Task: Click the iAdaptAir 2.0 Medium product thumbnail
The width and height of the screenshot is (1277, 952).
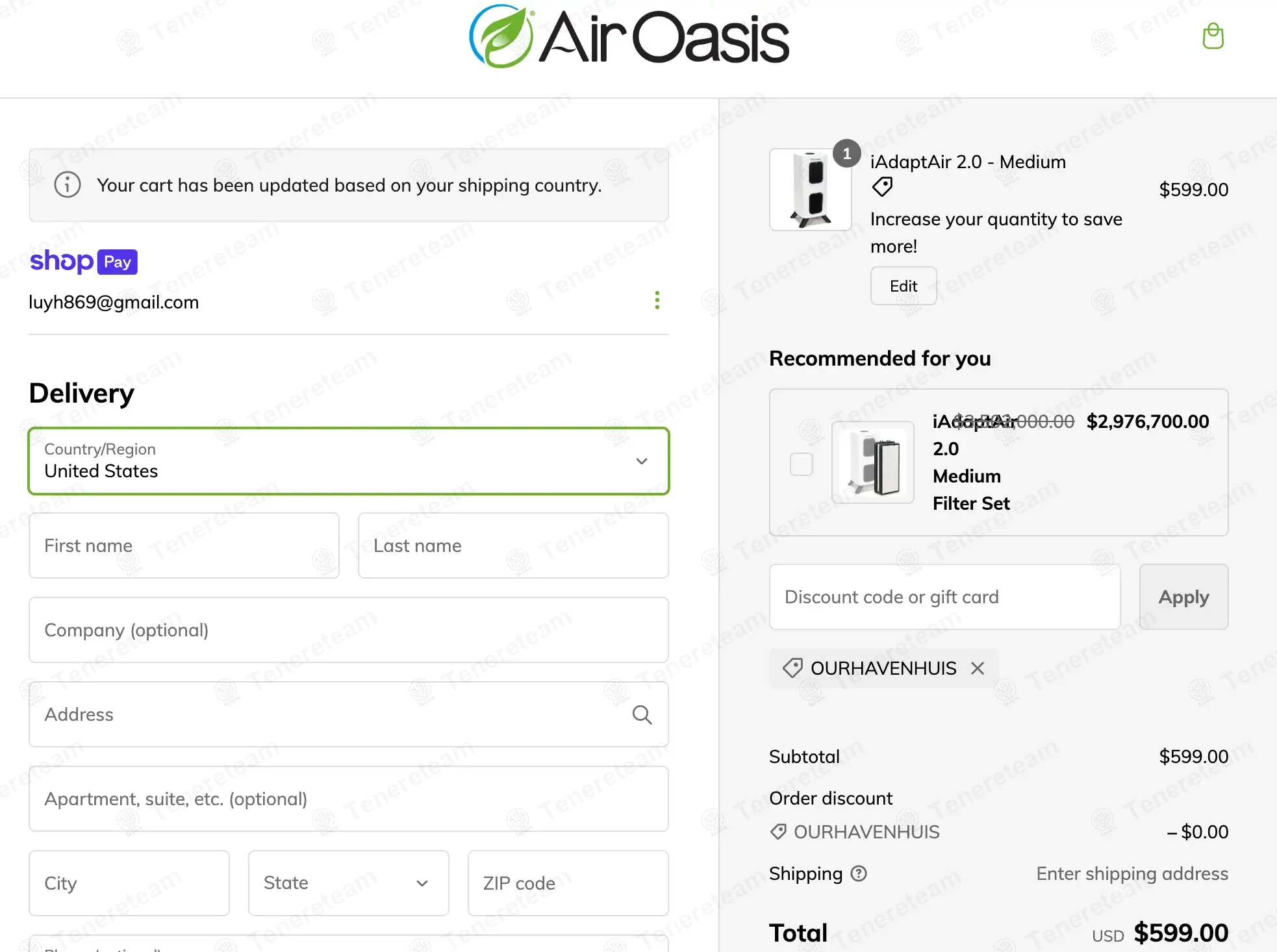Action: coord(811,190)
